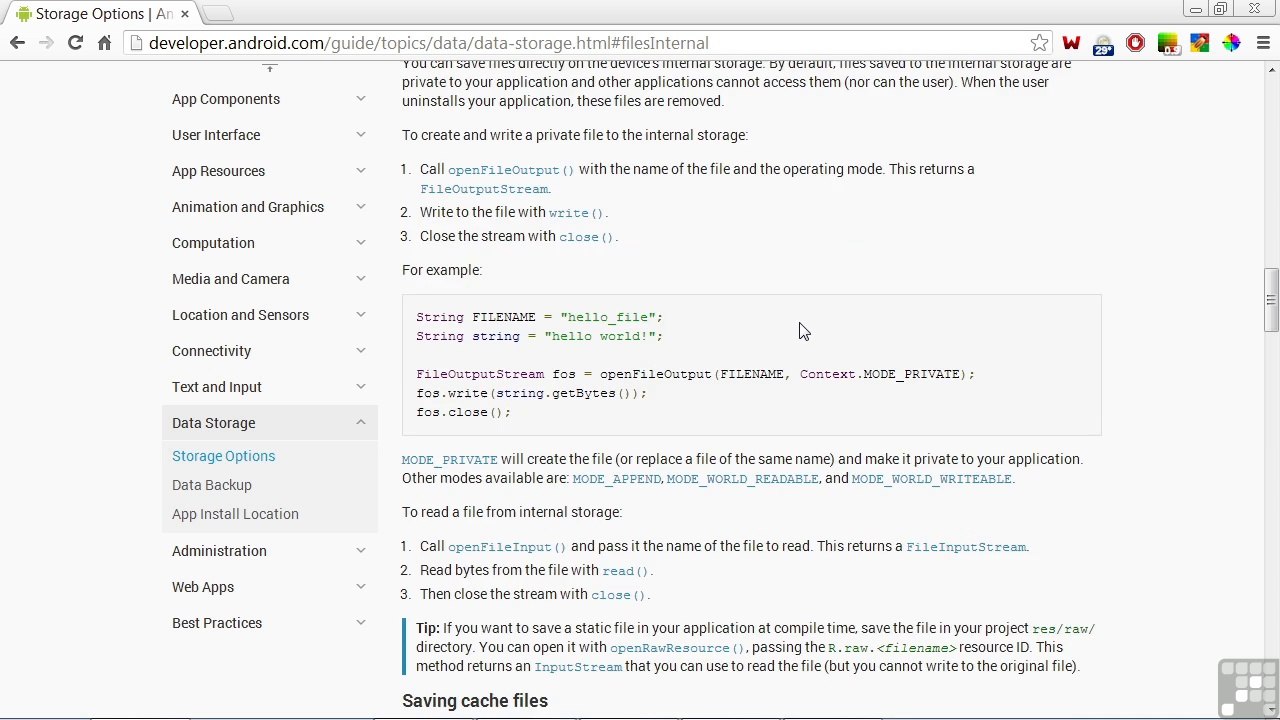Open the red W extension icon
The image size is (1280, 720).
click(1071, 43)
